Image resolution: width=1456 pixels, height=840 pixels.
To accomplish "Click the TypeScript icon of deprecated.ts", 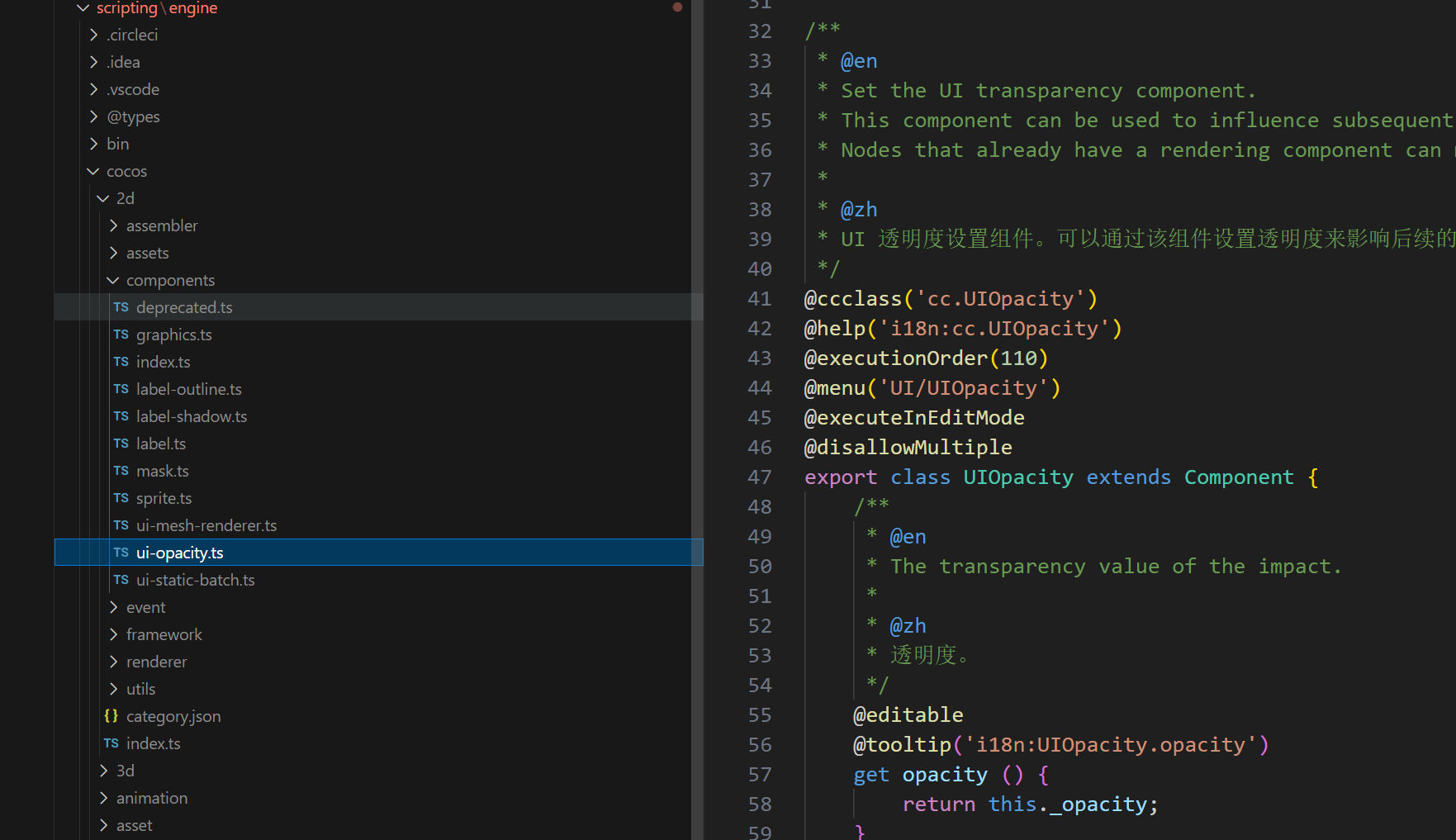I will click(x=121, y=307).
